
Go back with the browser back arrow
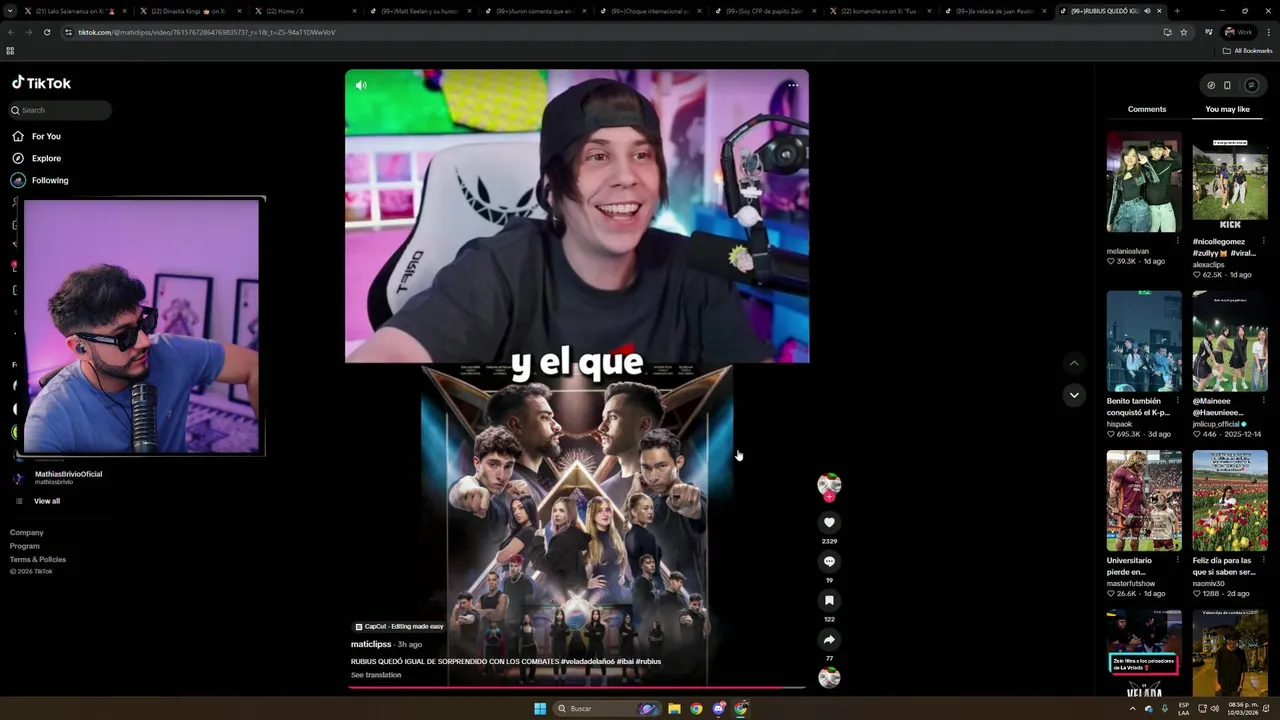pos(11,32)
